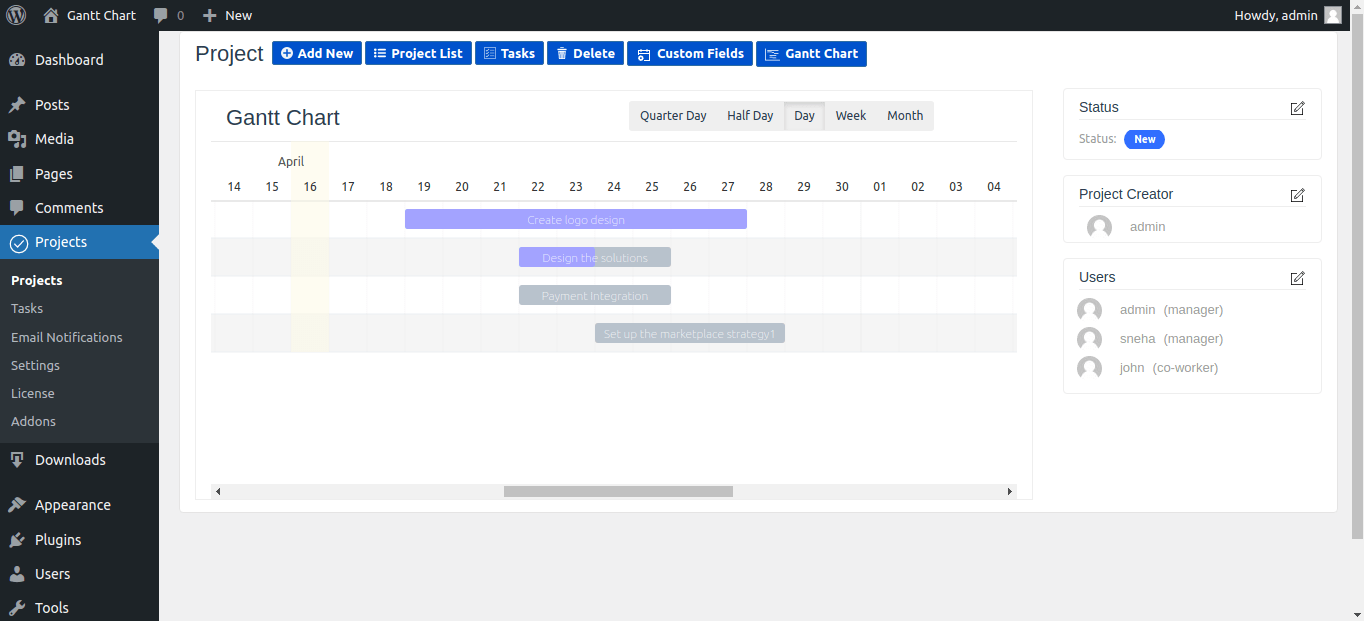Click the admin link under Project Creator
The image size is (1364, 621).
[1147, 226]
